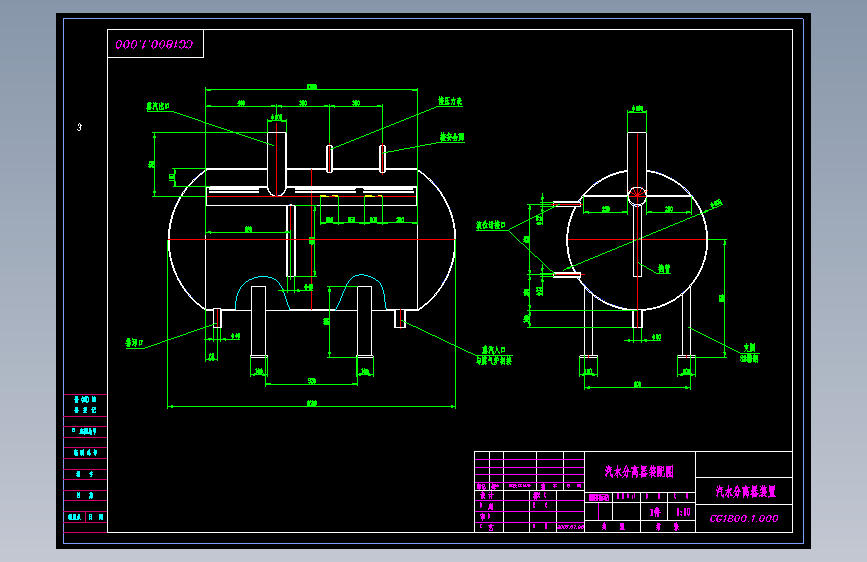Select the 排污口 drain outlet annotation

point(134,343)
